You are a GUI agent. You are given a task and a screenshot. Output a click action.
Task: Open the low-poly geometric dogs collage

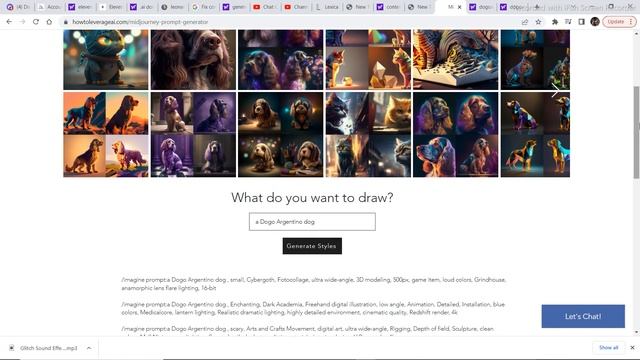tap(535, 134)
